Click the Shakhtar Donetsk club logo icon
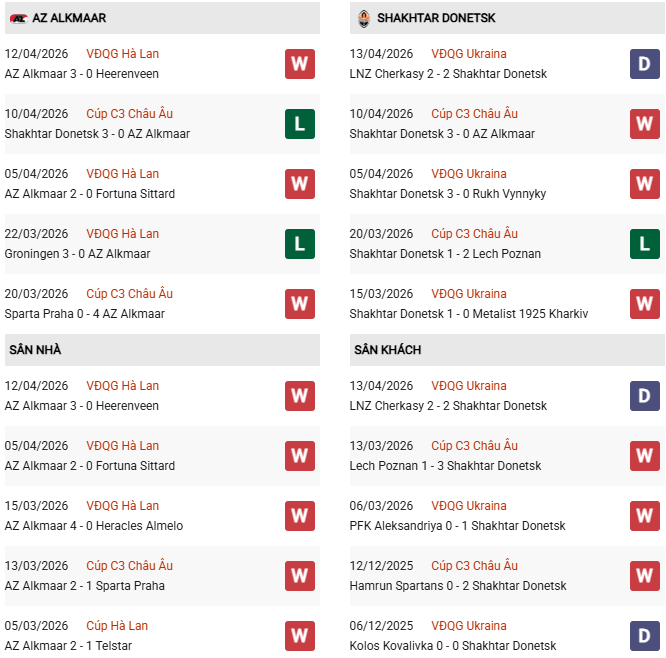 (x=363, y=18)
